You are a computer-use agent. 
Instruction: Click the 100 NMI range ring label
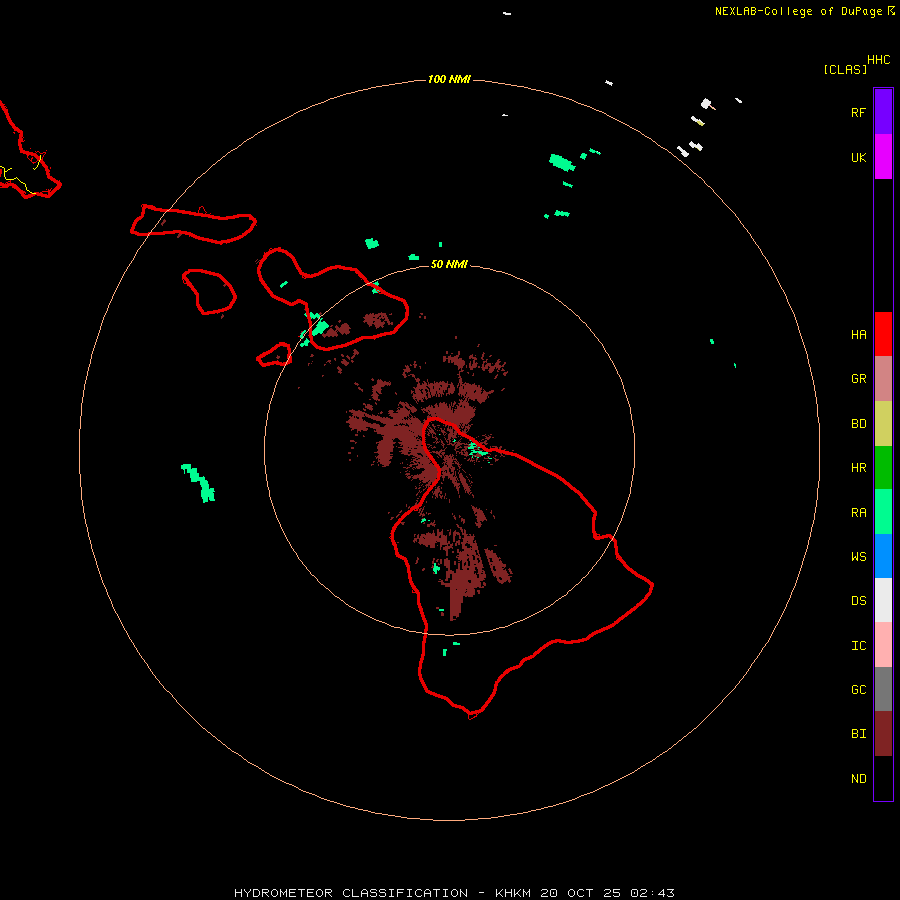click(x=449, y=79)
